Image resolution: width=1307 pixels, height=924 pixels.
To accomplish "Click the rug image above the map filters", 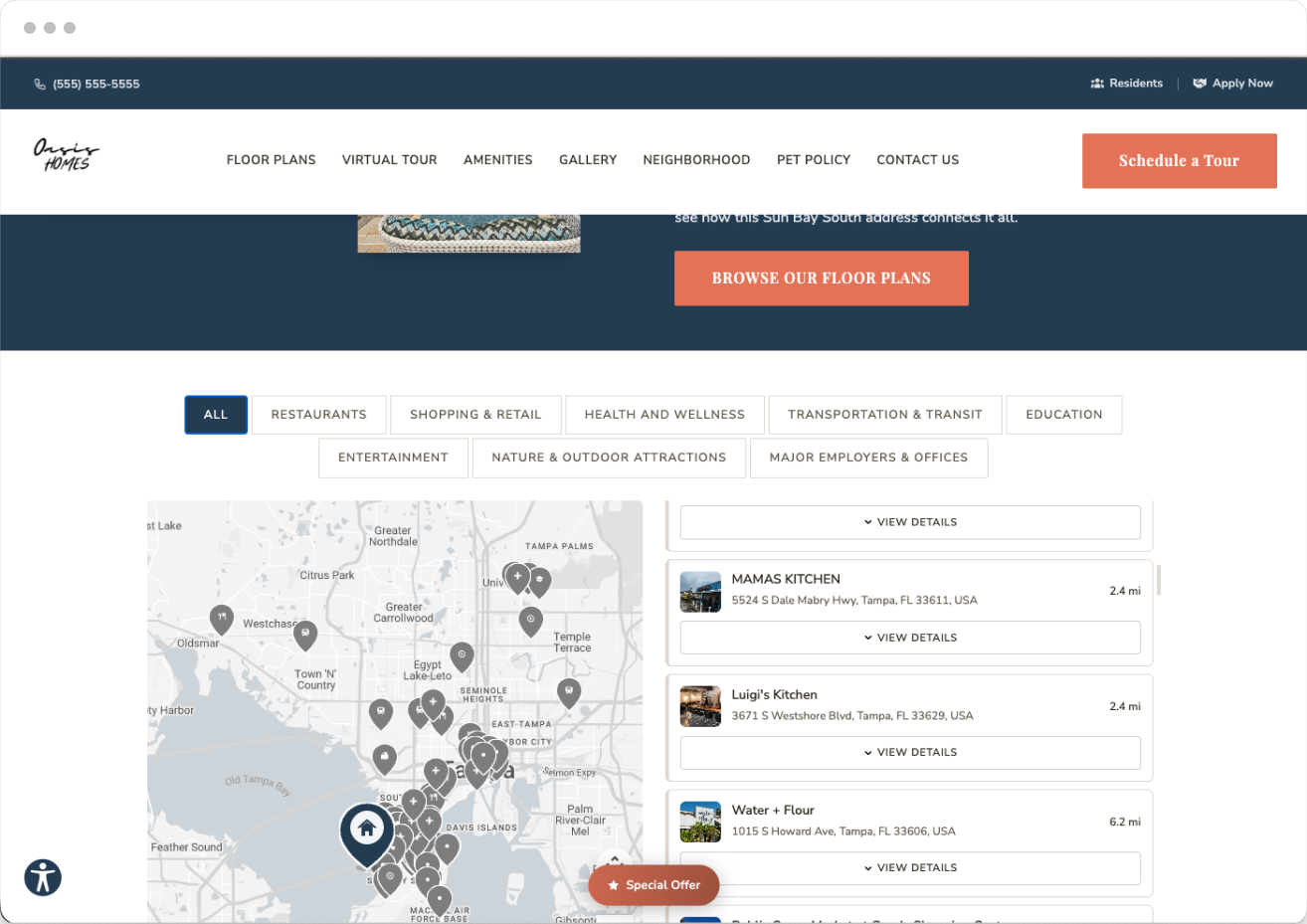I will click(x=468, y=233).
